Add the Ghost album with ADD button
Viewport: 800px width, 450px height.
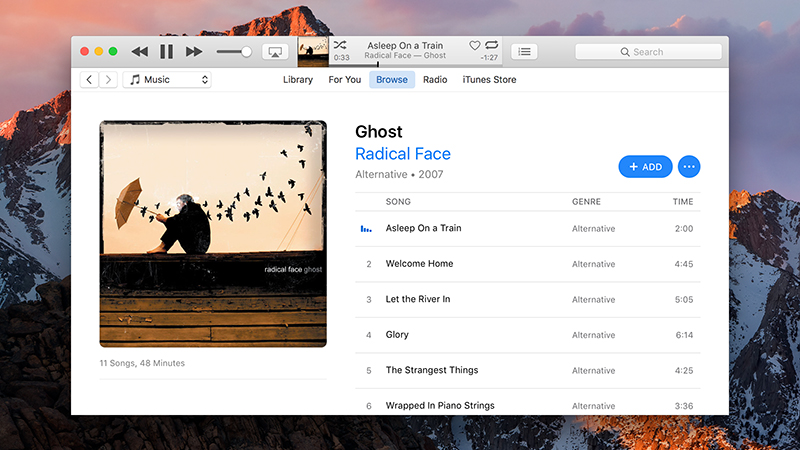(645, 166)
